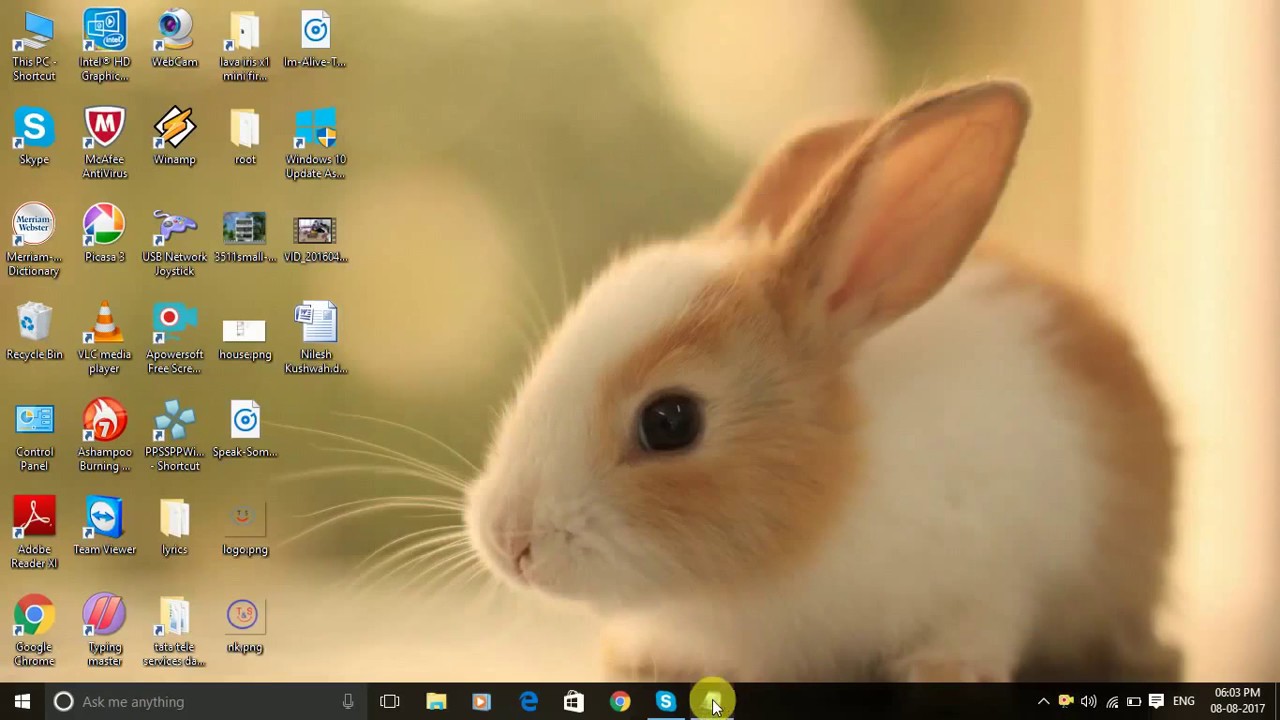Screen dimensions: 1280x720
Task: Open the Windows Store from taskbar
Action: pos(574,701)
